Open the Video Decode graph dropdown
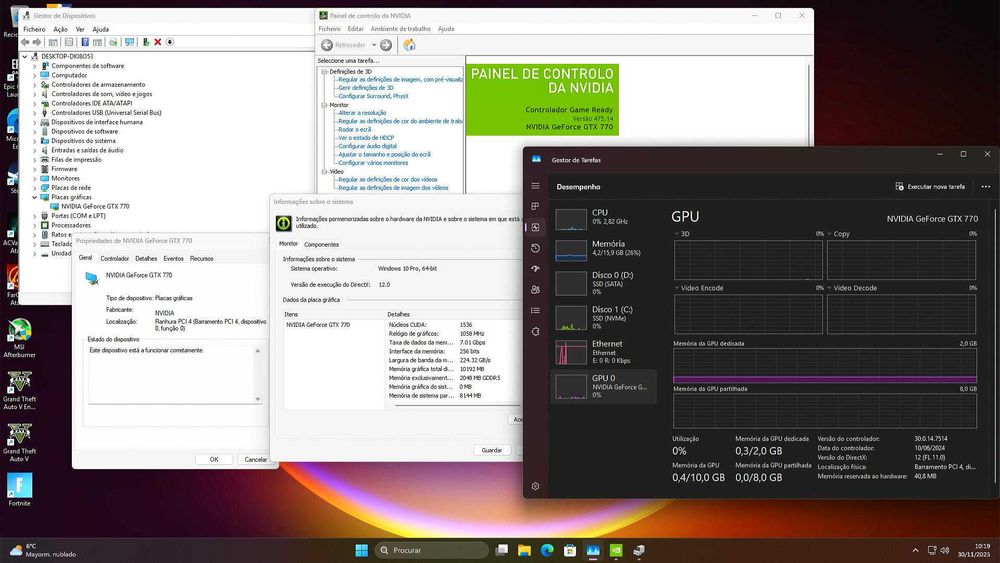 [x=830, y=288]
